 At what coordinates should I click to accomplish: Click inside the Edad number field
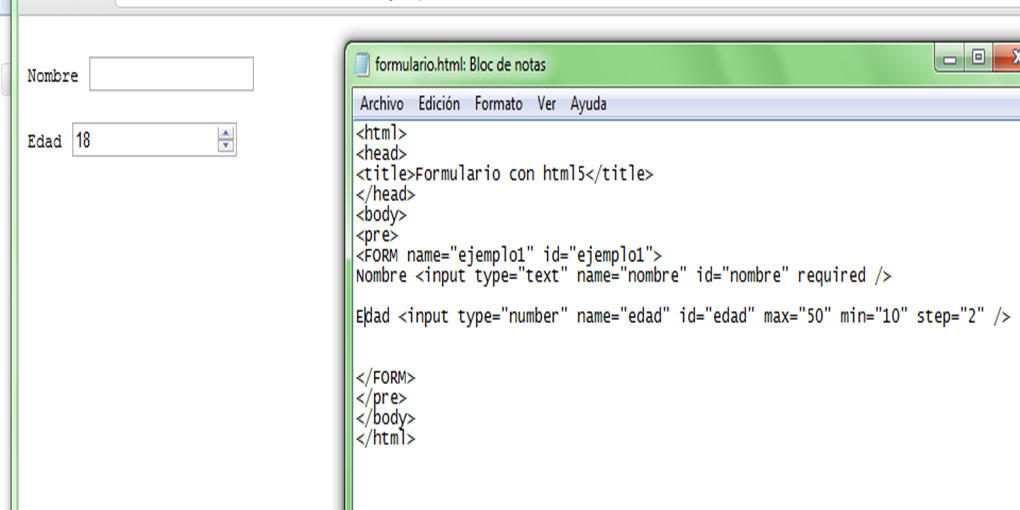[144, 141]
